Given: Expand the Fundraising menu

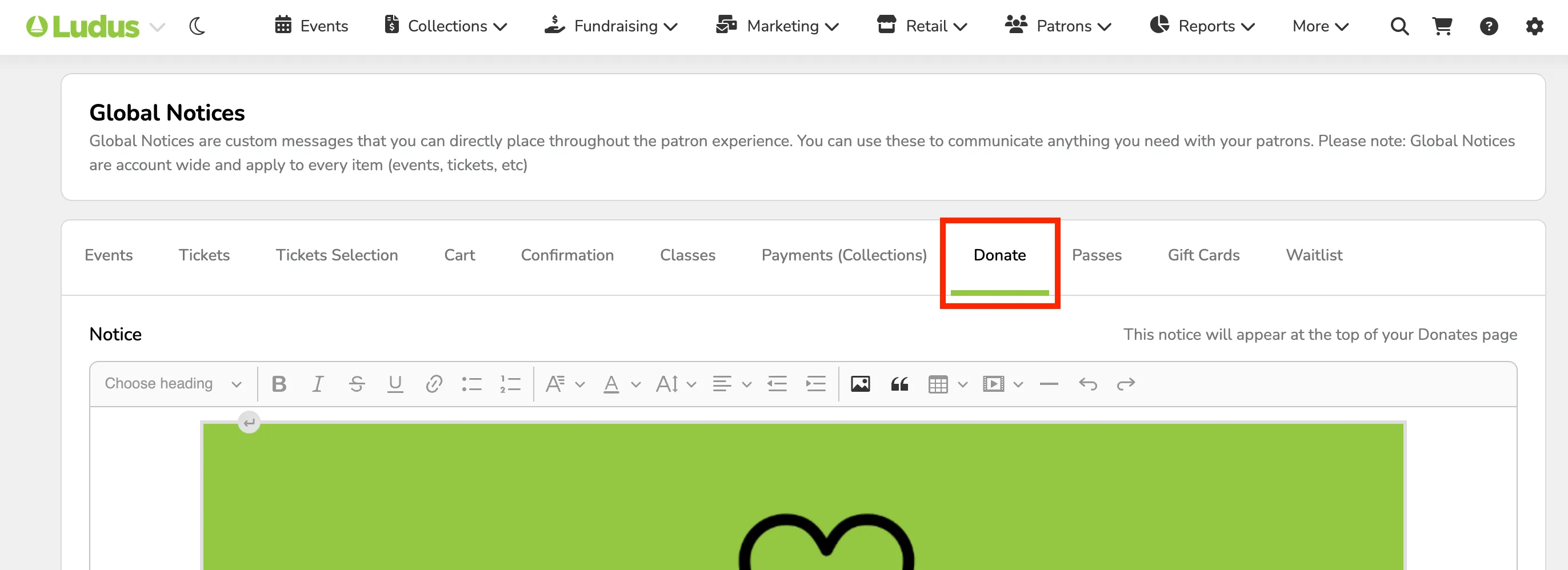Looking at the screenshot, I should pyautogui.click(x=610, y=26).
